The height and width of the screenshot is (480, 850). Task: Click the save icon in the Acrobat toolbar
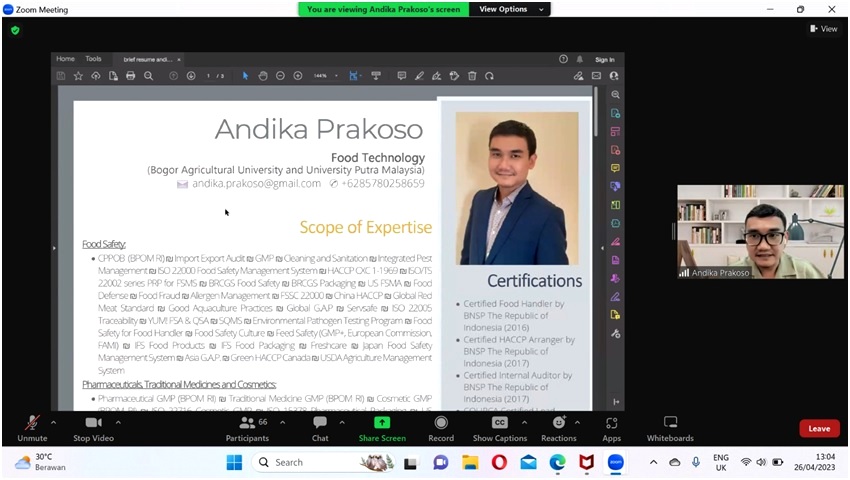click(x=61, y=76)
